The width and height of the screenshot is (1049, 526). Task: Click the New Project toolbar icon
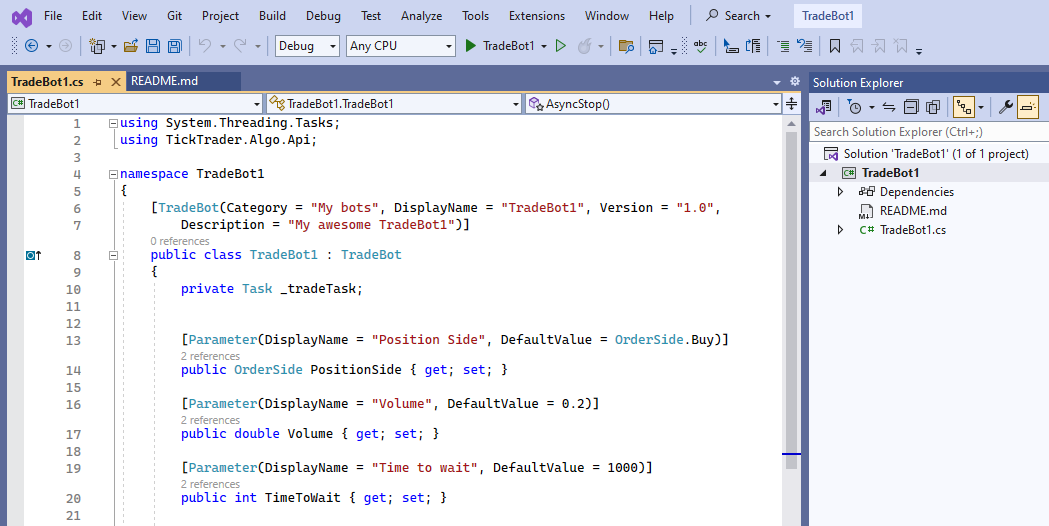coord(98,46)
